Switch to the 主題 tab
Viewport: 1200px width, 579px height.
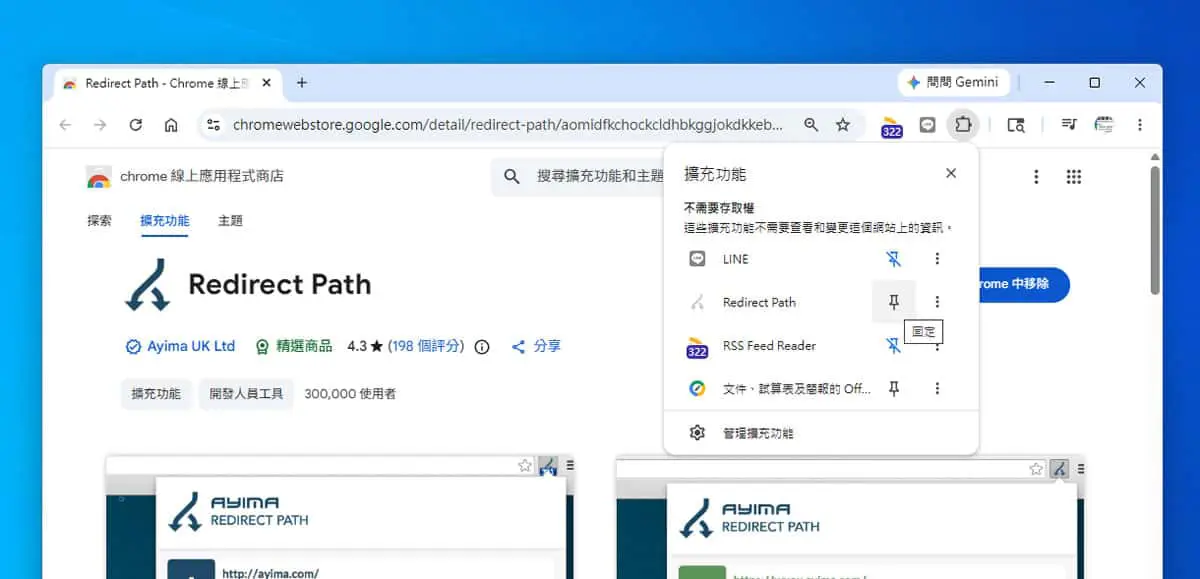[x=230, y=221]
